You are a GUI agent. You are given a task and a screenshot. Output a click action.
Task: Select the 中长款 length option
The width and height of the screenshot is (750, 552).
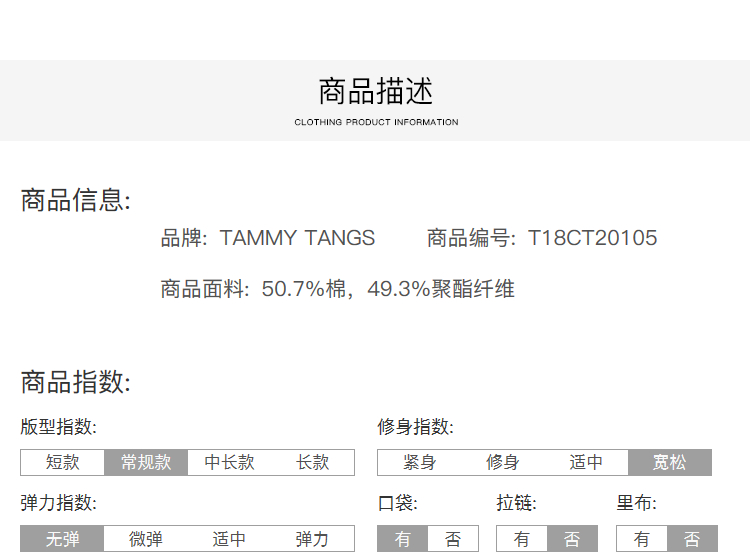coord(229,462)
